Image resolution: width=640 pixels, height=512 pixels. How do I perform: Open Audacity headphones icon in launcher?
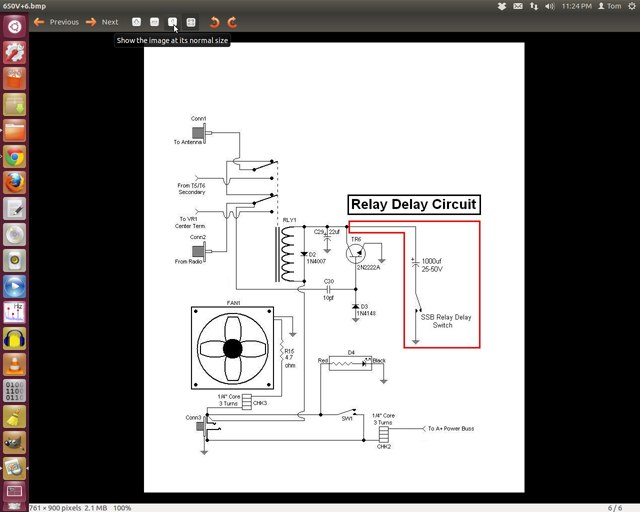pos(14,338)
